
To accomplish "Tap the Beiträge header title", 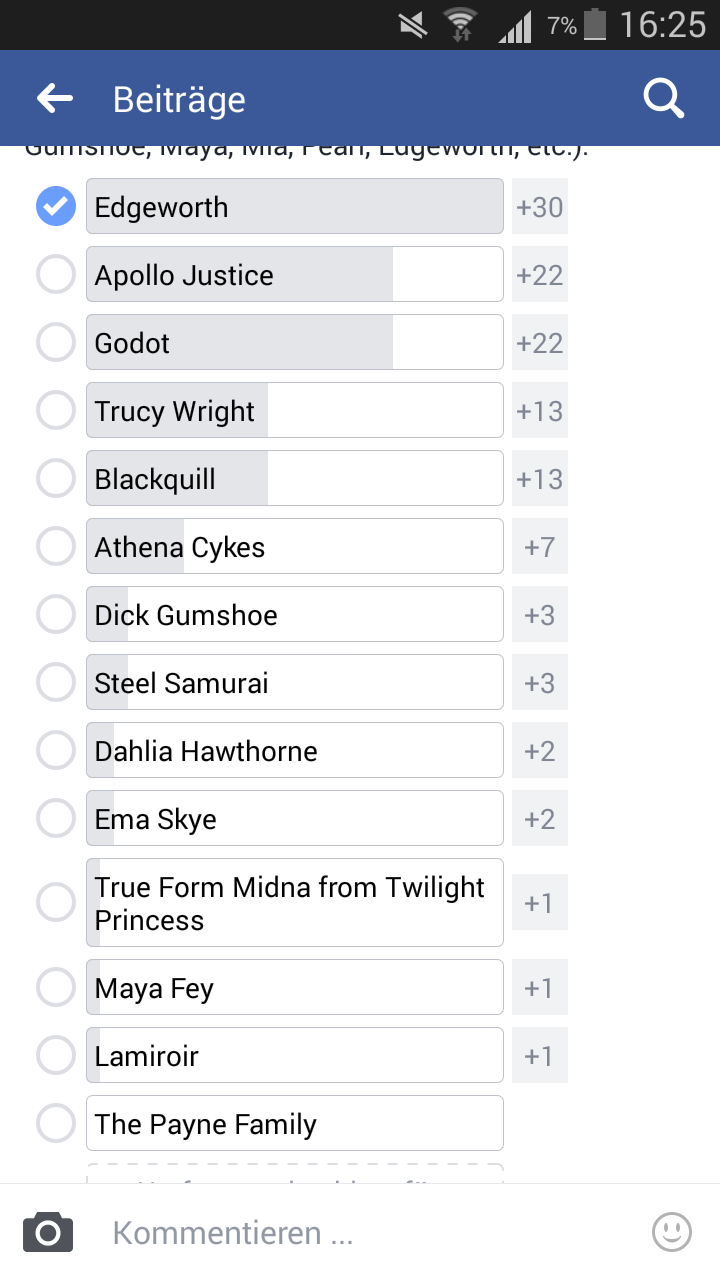I will coord(179,100).
